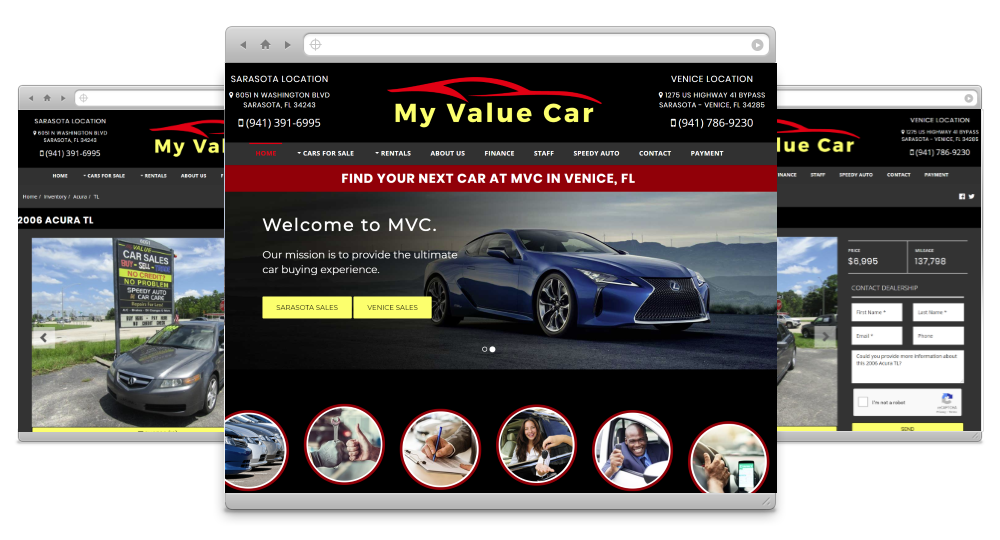This screenshot has width=1000, height=540.
Task: Click the address bar in the left background window
Action: pyautogui.click(x=150, y=98)
